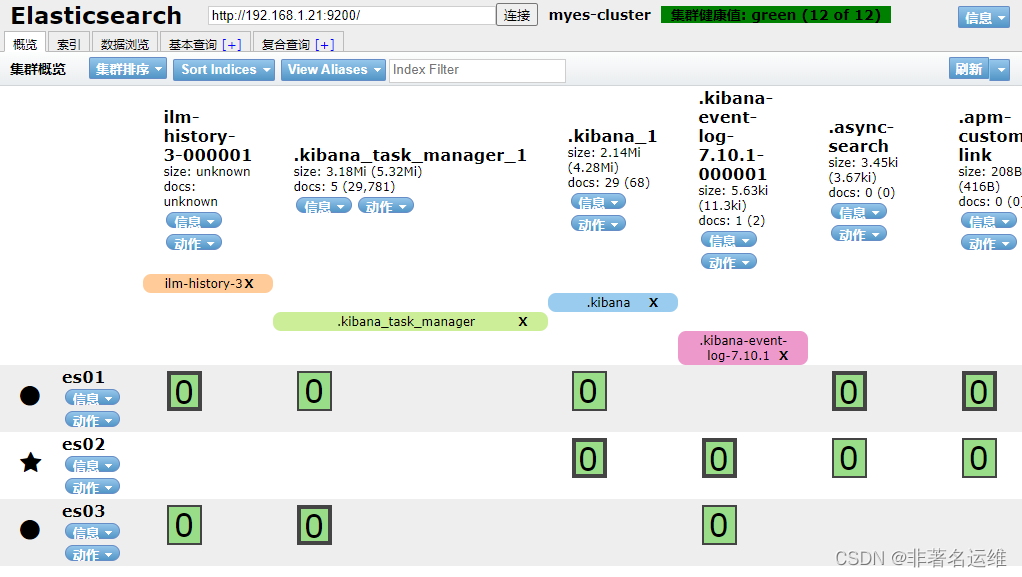Select shard 0 of .async-search on es01
1022x577 pixels.
click(x=849, y=391)
